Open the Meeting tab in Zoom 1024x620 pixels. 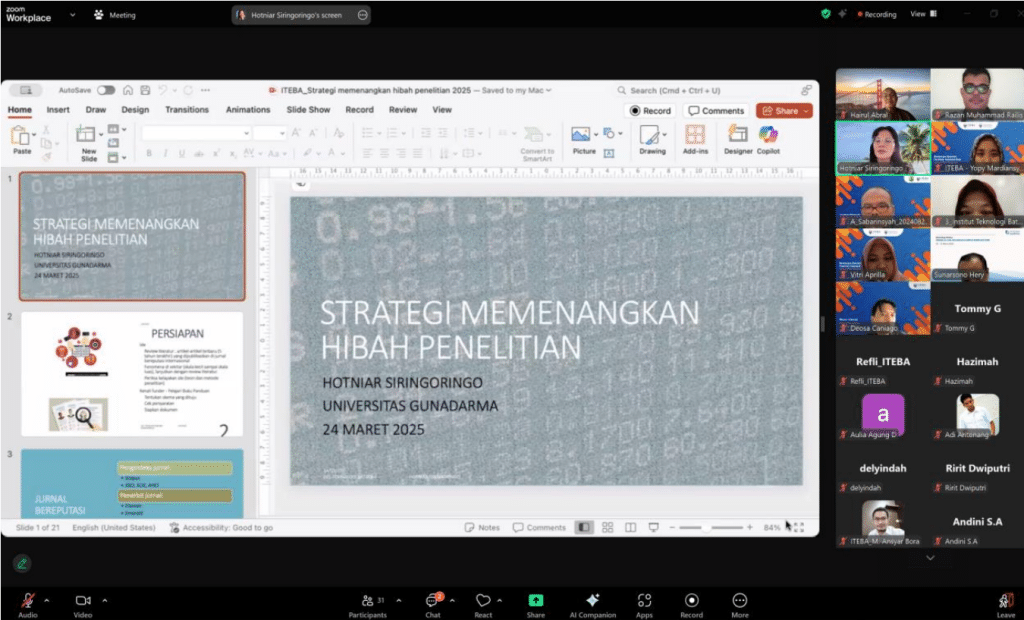(x=115, y=15)
